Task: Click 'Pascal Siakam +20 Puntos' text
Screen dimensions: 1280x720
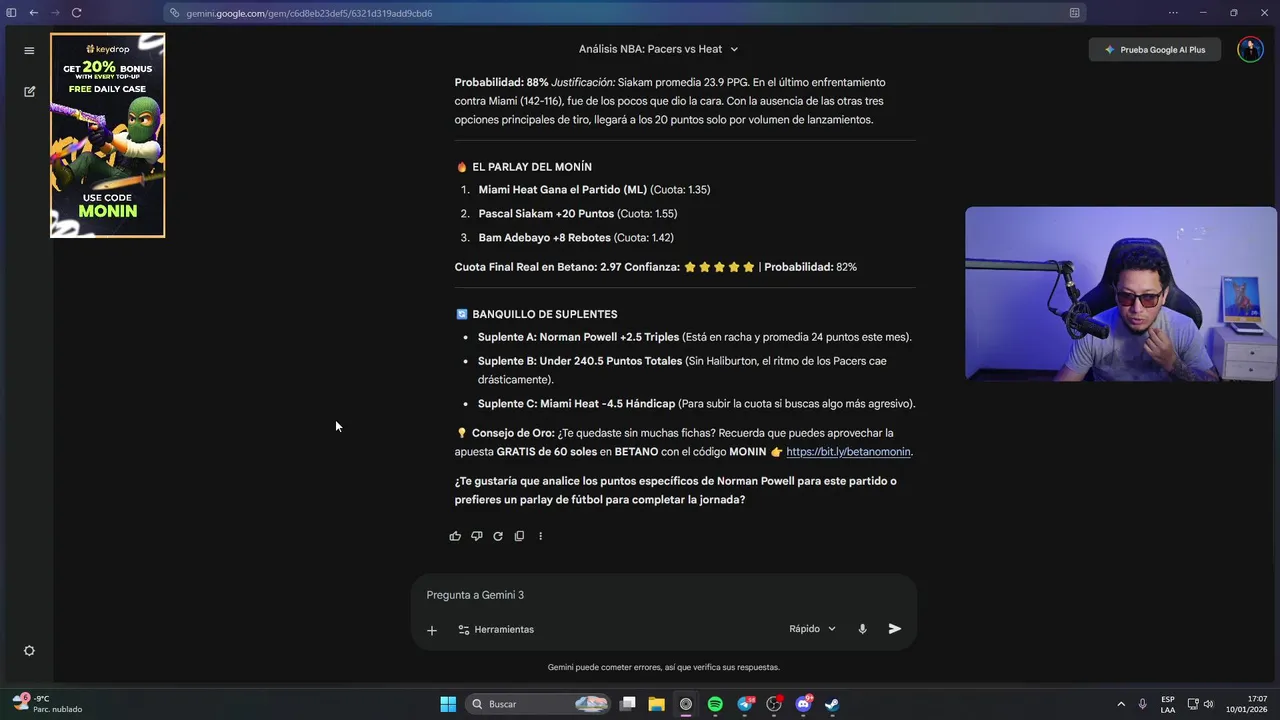Action: click(546, 214)
